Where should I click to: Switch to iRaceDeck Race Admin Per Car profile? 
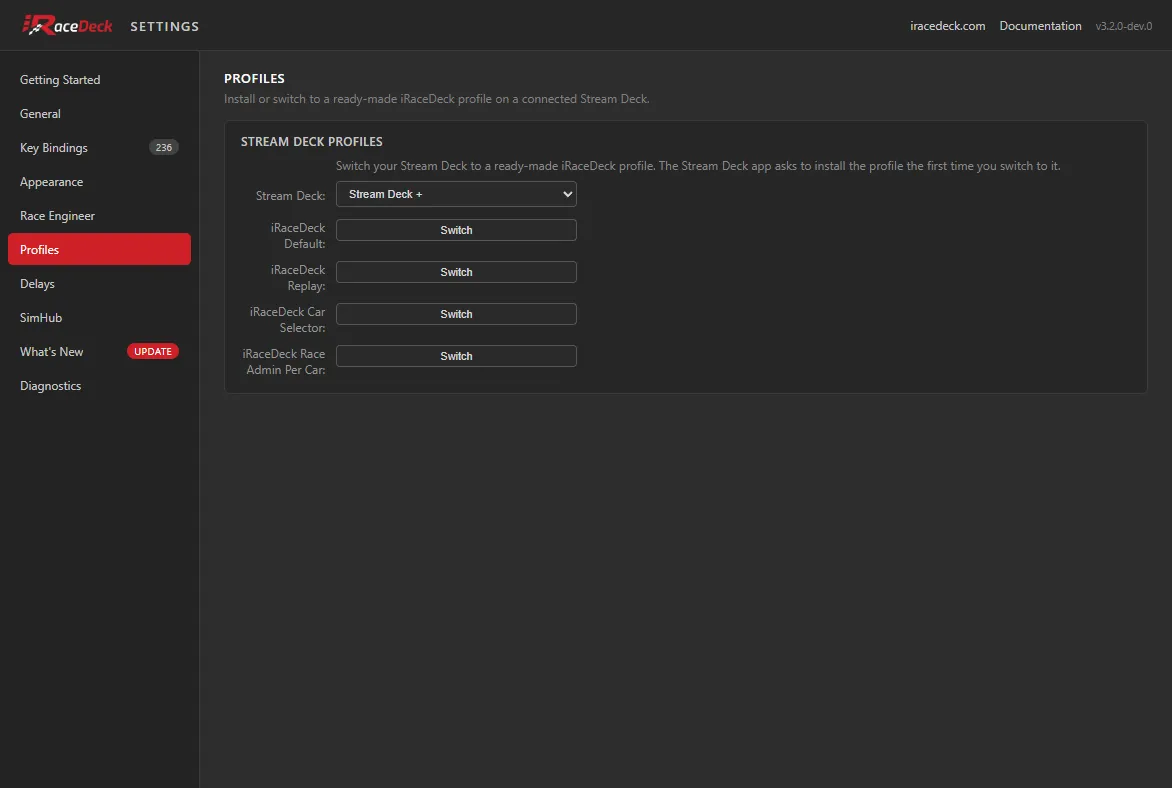[x=456, y=356]
